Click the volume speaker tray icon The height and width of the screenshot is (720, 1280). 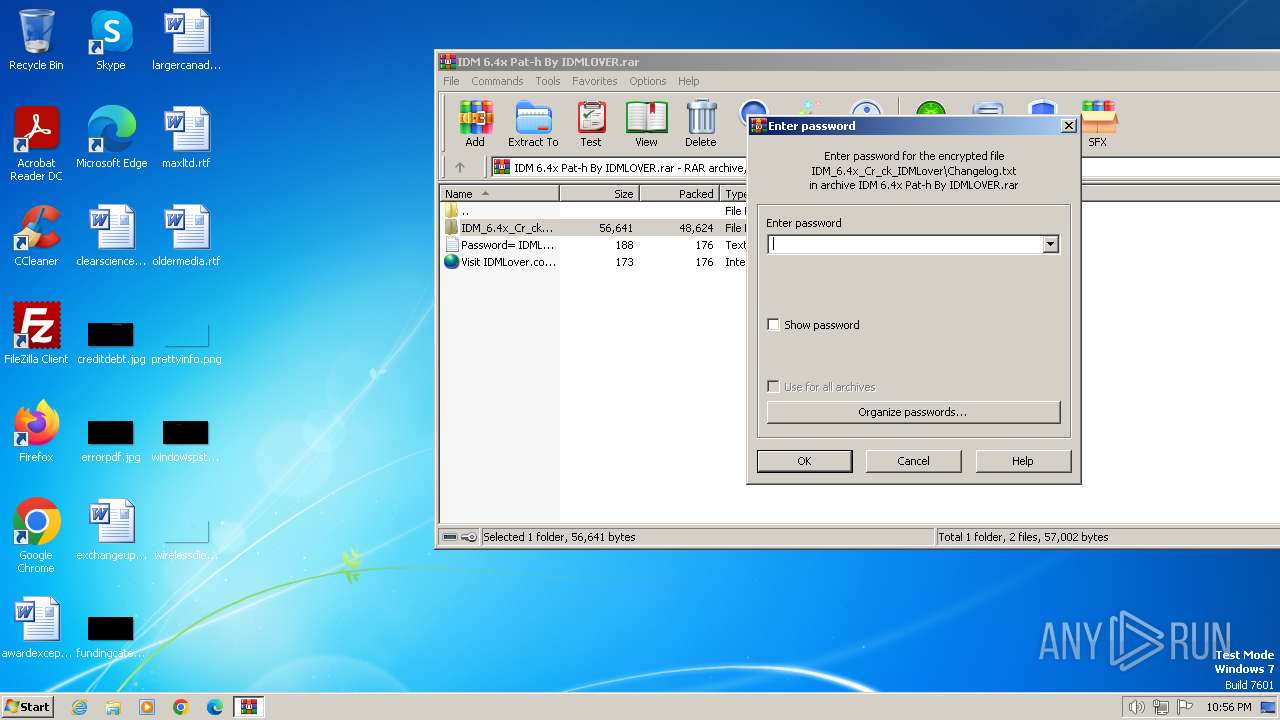[x=1136, y=707]
